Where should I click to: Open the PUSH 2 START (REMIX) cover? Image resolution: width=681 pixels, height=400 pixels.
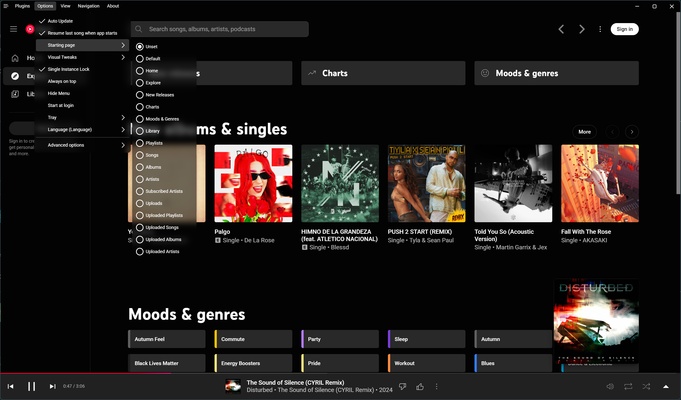[426, 183]
